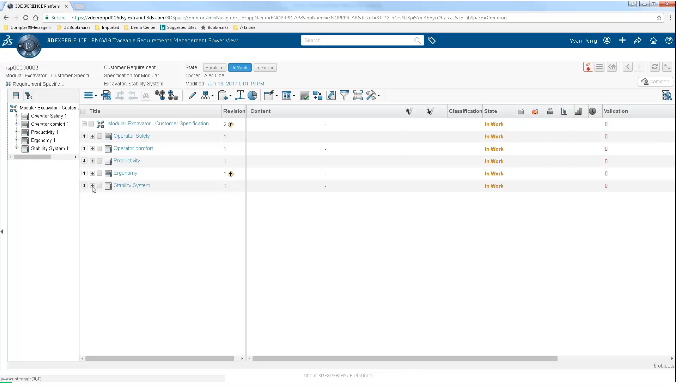Click the State column header
676x387 pixels.
491,111
